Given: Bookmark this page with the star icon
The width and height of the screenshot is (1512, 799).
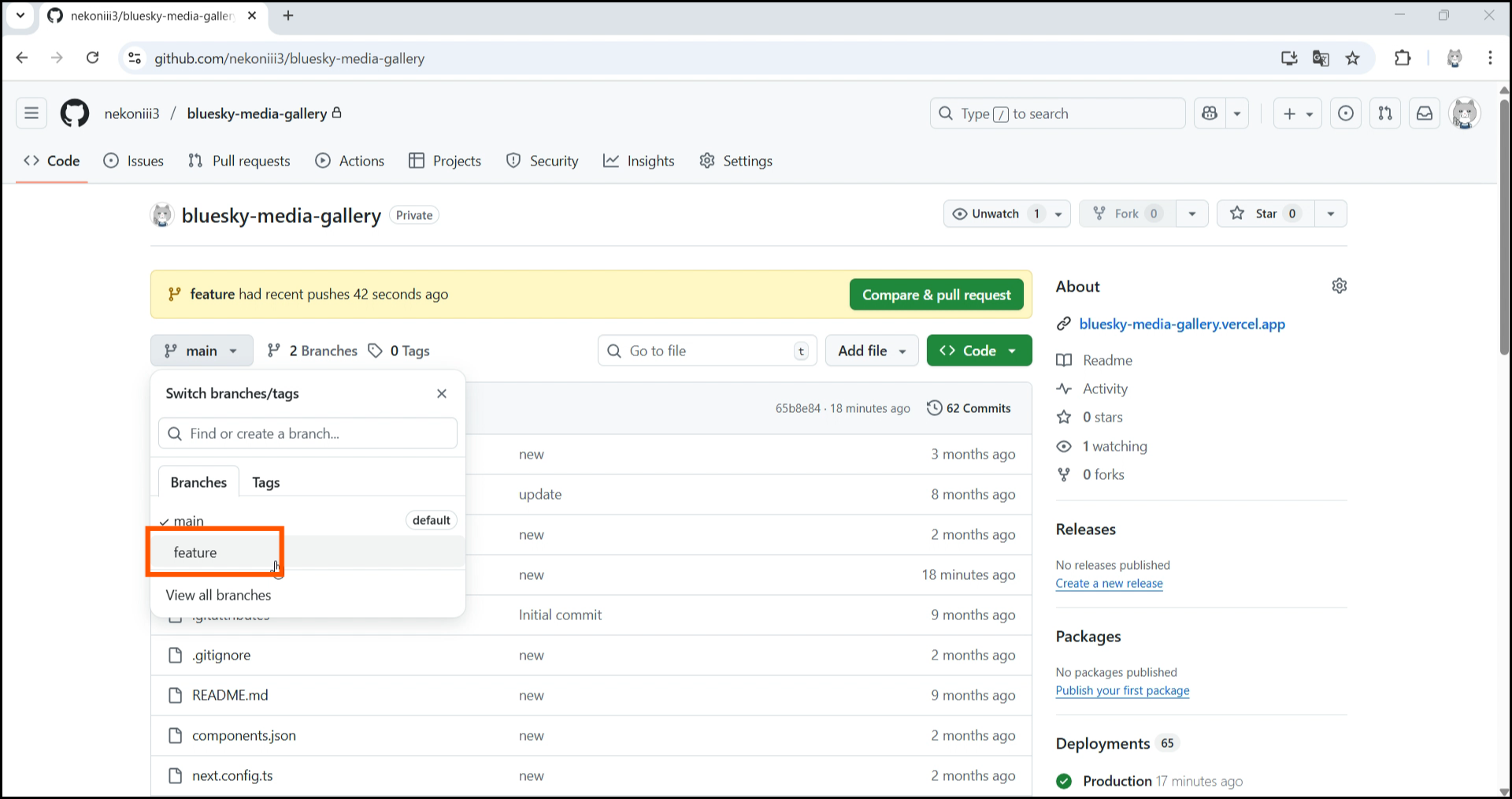Looking at the screenshot, I should pos(1353,58).
